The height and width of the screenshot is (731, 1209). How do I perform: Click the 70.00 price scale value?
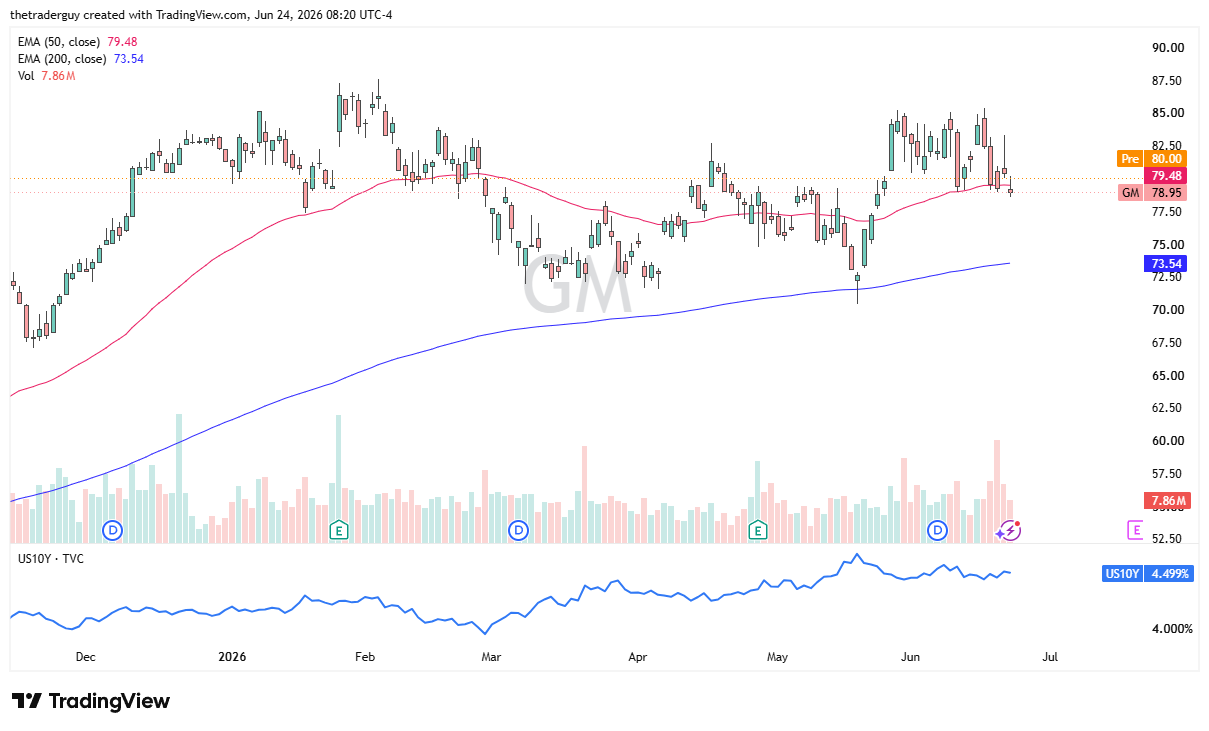coord(1168,310)
